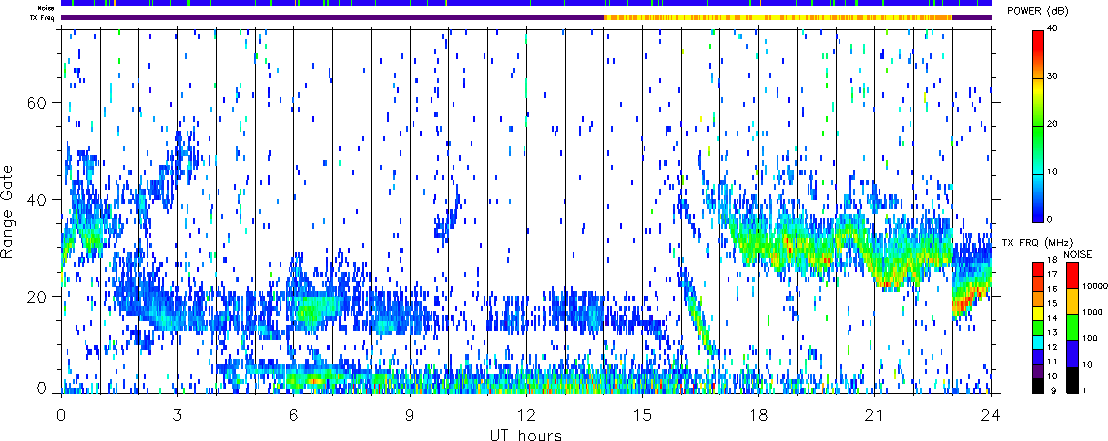Pick the yellow band of the POWER colorbar
Screen dimensions: 1108x441
point(1038,88)
